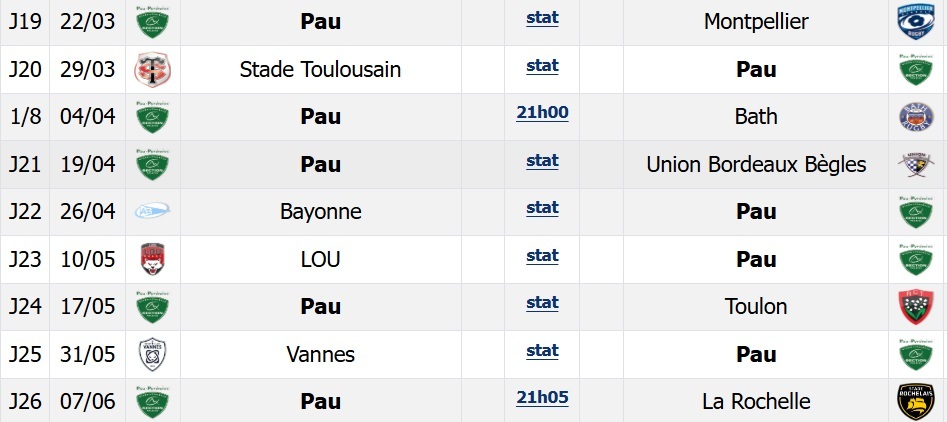The height and width of the screenshot is (422, 947).
Task: Click the Union Bordeaux Bègles logo
Action: point(916,164)
